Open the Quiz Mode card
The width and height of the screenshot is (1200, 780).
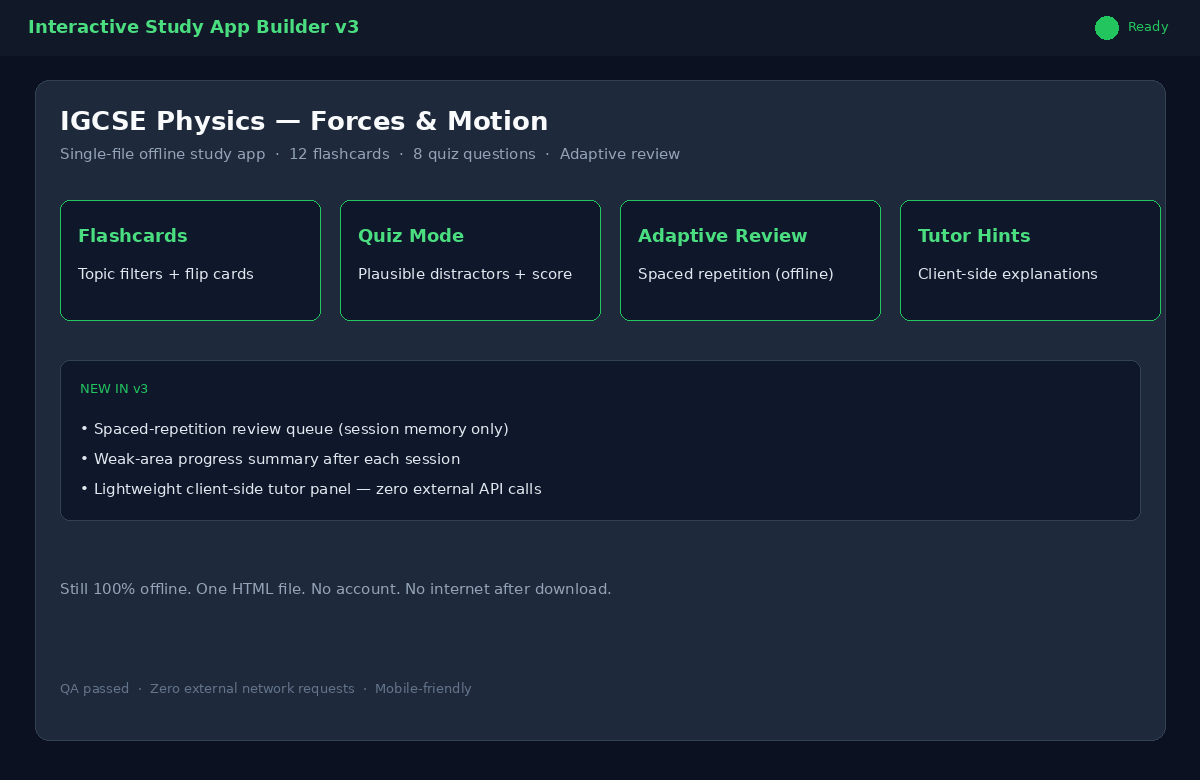(x=470, y=260)
